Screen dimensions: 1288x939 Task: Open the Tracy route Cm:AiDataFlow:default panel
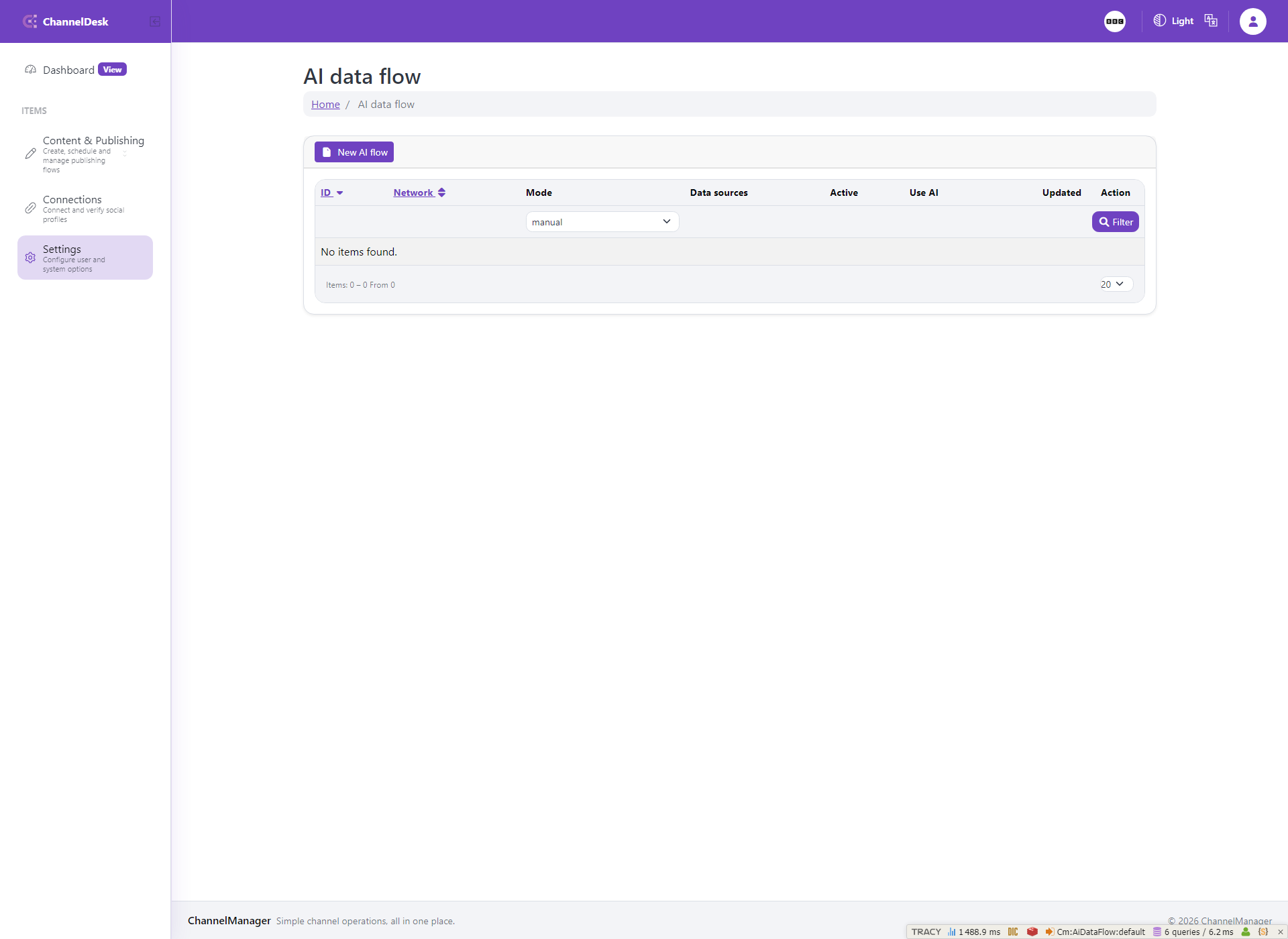tap(1095, 932)
